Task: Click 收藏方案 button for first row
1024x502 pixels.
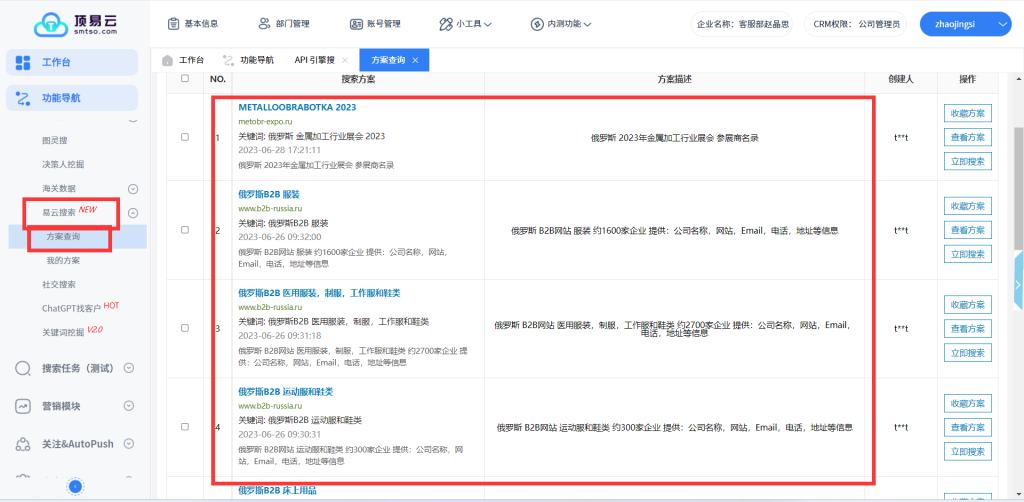Action: point(967,112)
